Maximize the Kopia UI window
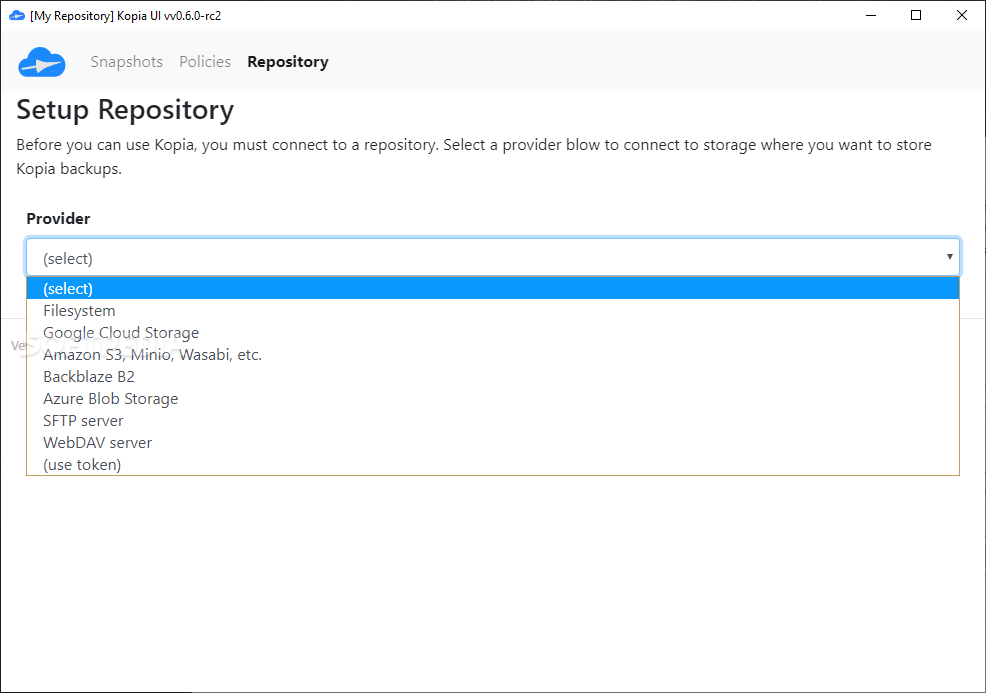 pyautogui.click(x=916, y=16)
